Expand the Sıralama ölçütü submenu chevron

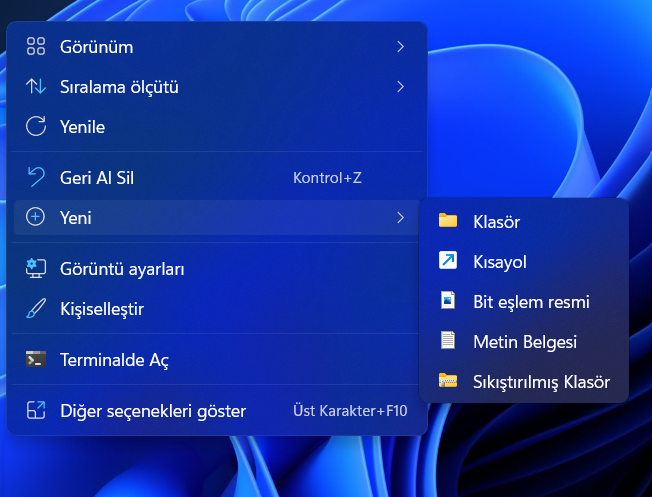pyautogui.click(x=400, y=87)
